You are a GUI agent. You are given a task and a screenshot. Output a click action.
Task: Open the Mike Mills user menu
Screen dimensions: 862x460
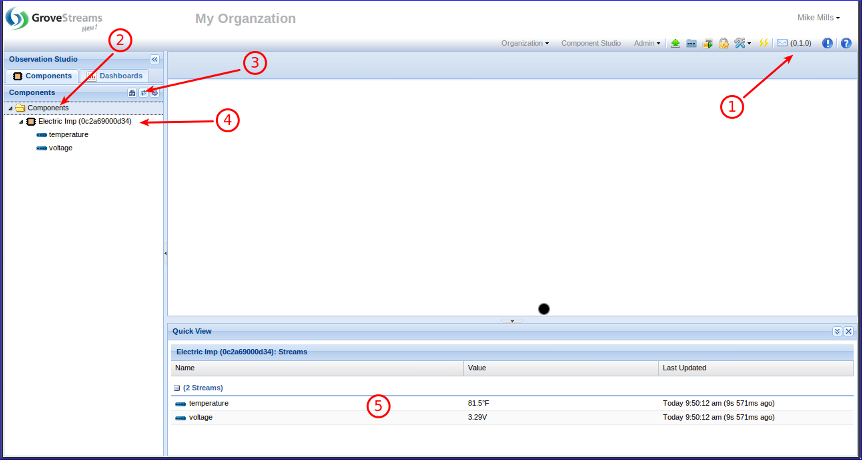[818, 18]
